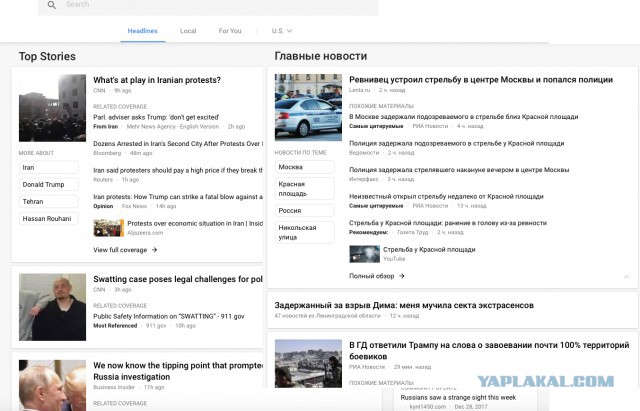Click Полный обзор link
Image resolution: width=640 pixels, height=411 pixels.
click(371, 276)
